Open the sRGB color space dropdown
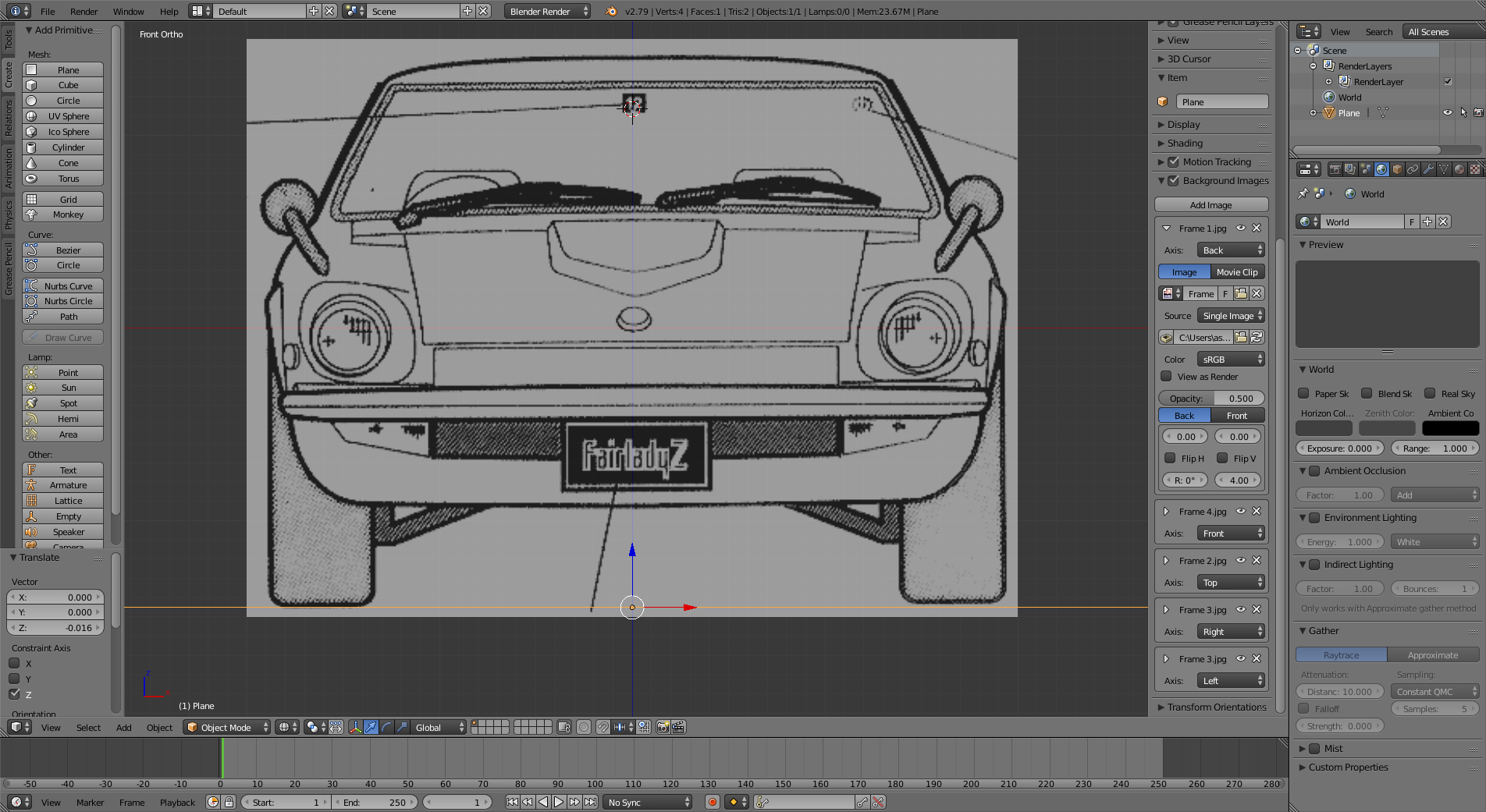The height and width of the screenshot is (812, 1486). click(x=1231, y=359)
